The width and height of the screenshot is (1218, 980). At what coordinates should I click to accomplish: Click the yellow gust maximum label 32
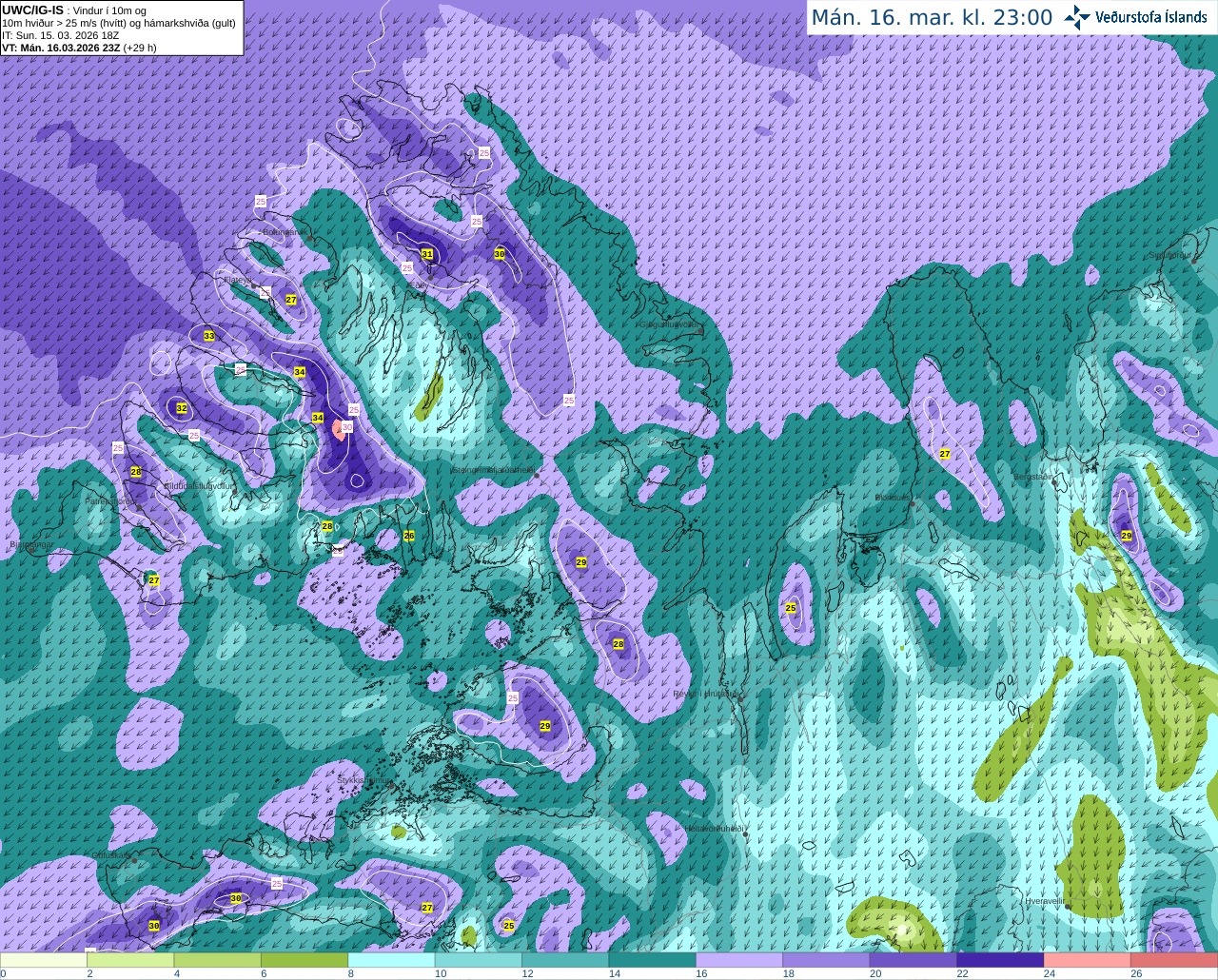point(182,408)
